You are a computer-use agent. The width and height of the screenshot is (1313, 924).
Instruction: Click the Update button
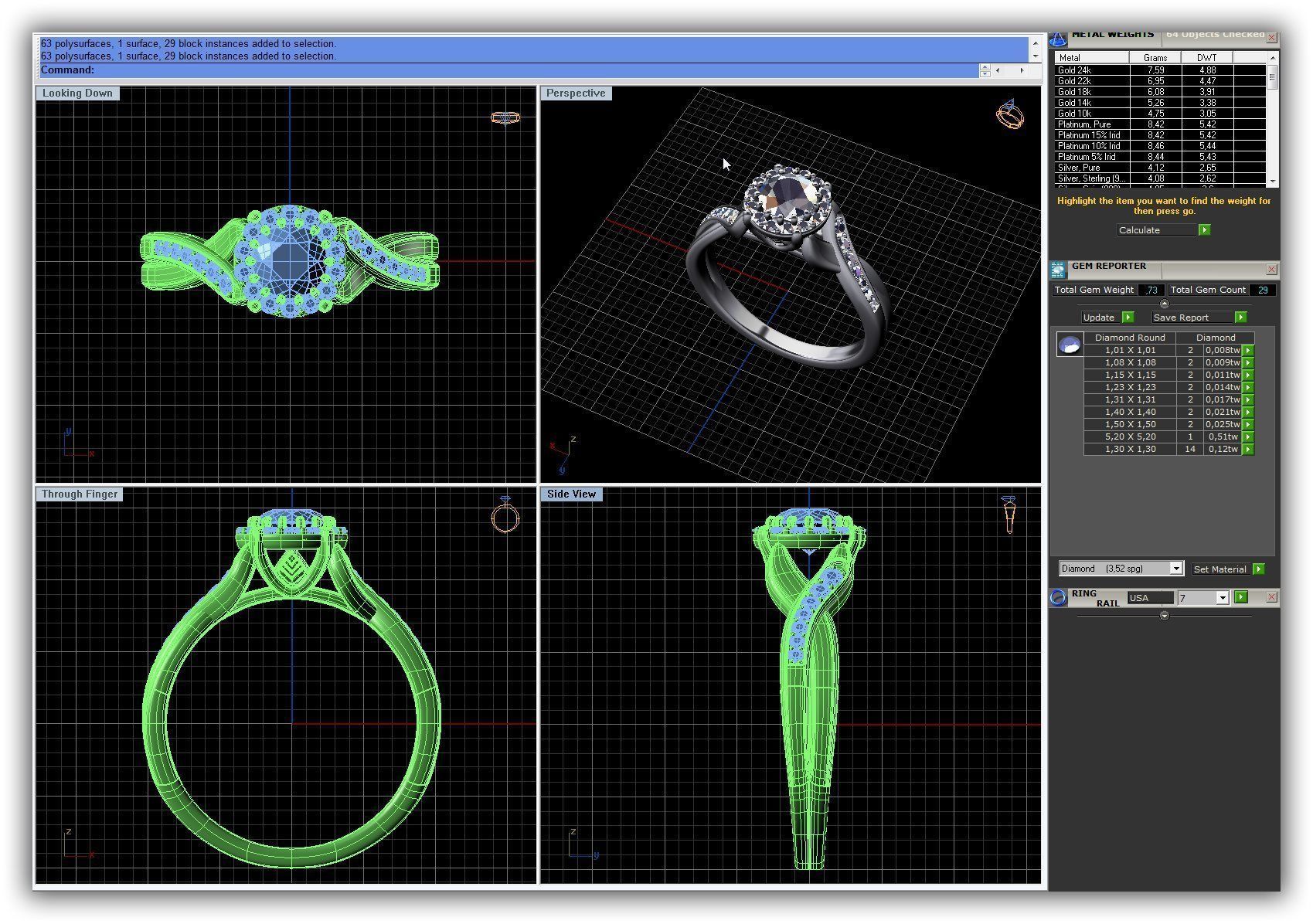point(1107,318)
